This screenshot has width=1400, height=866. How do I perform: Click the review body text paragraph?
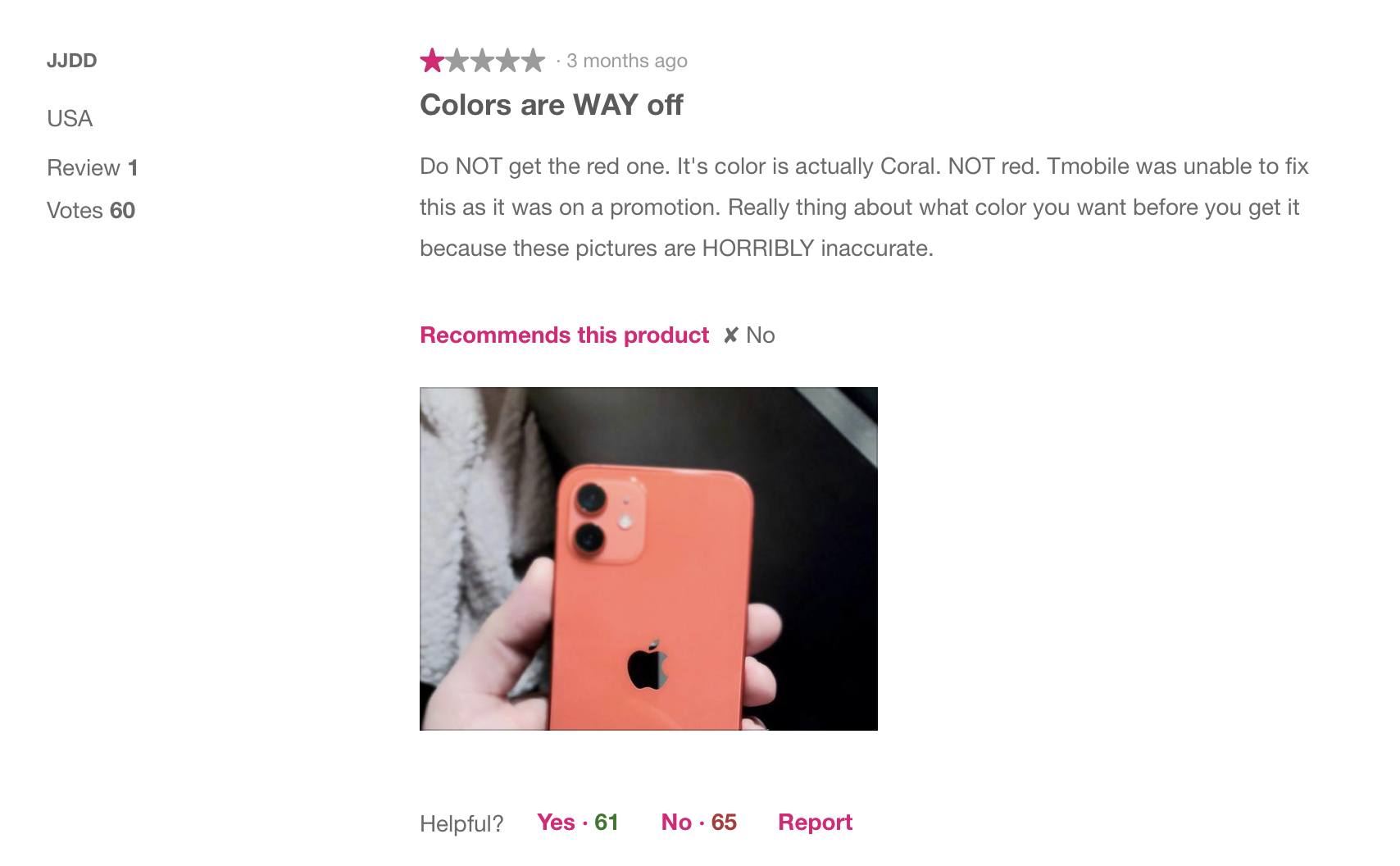coord(864,207)
